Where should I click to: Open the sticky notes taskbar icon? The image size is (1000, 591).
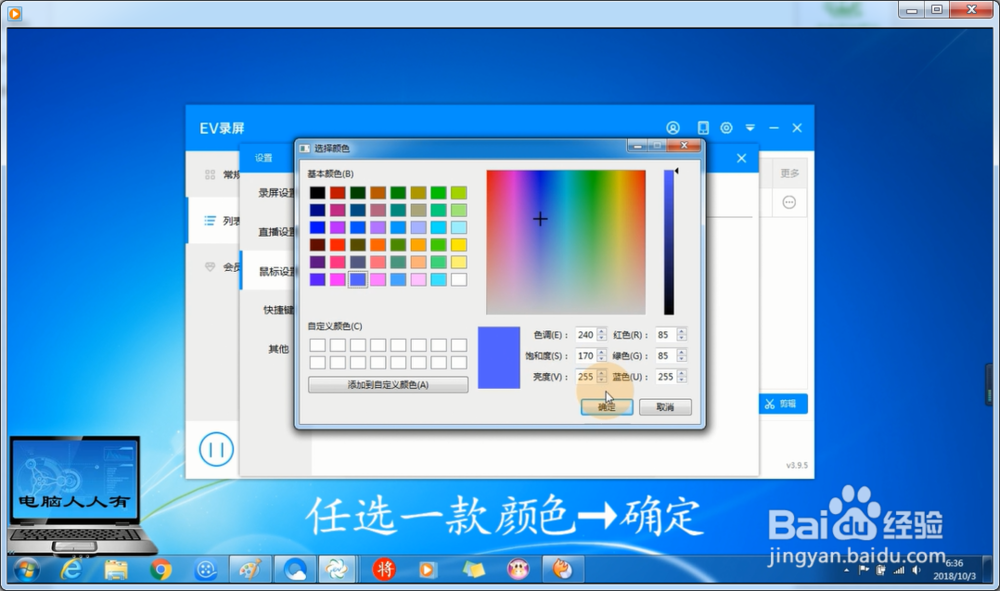[473, 569]
